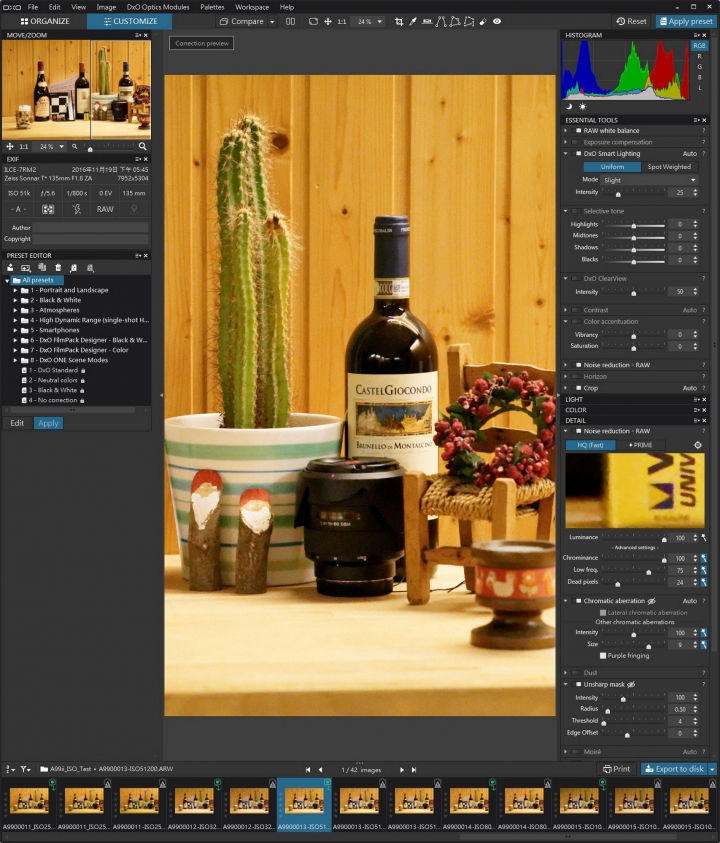Click the Apply preset button

coord(686,22)
